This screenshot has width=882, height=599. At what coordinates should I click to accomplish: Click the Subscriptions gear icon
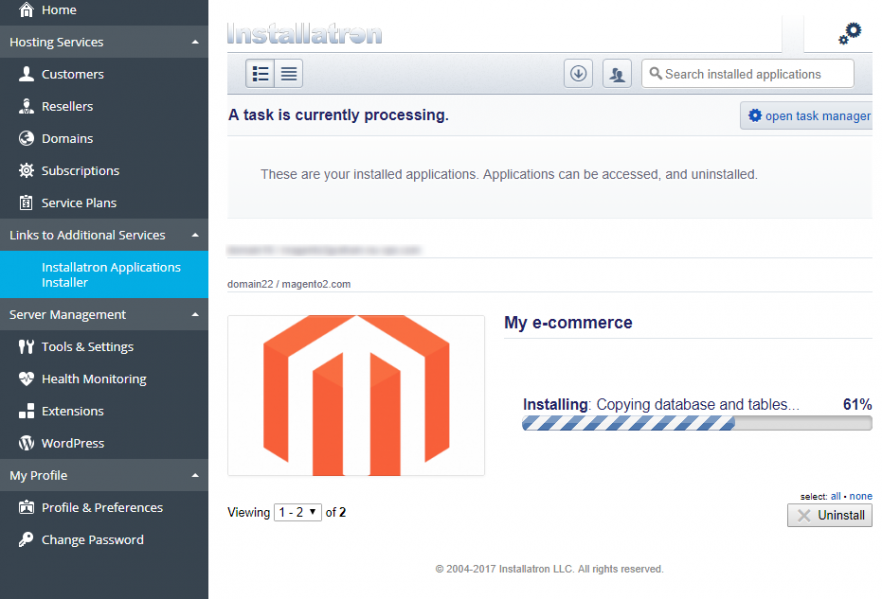[x=26, y=170]
